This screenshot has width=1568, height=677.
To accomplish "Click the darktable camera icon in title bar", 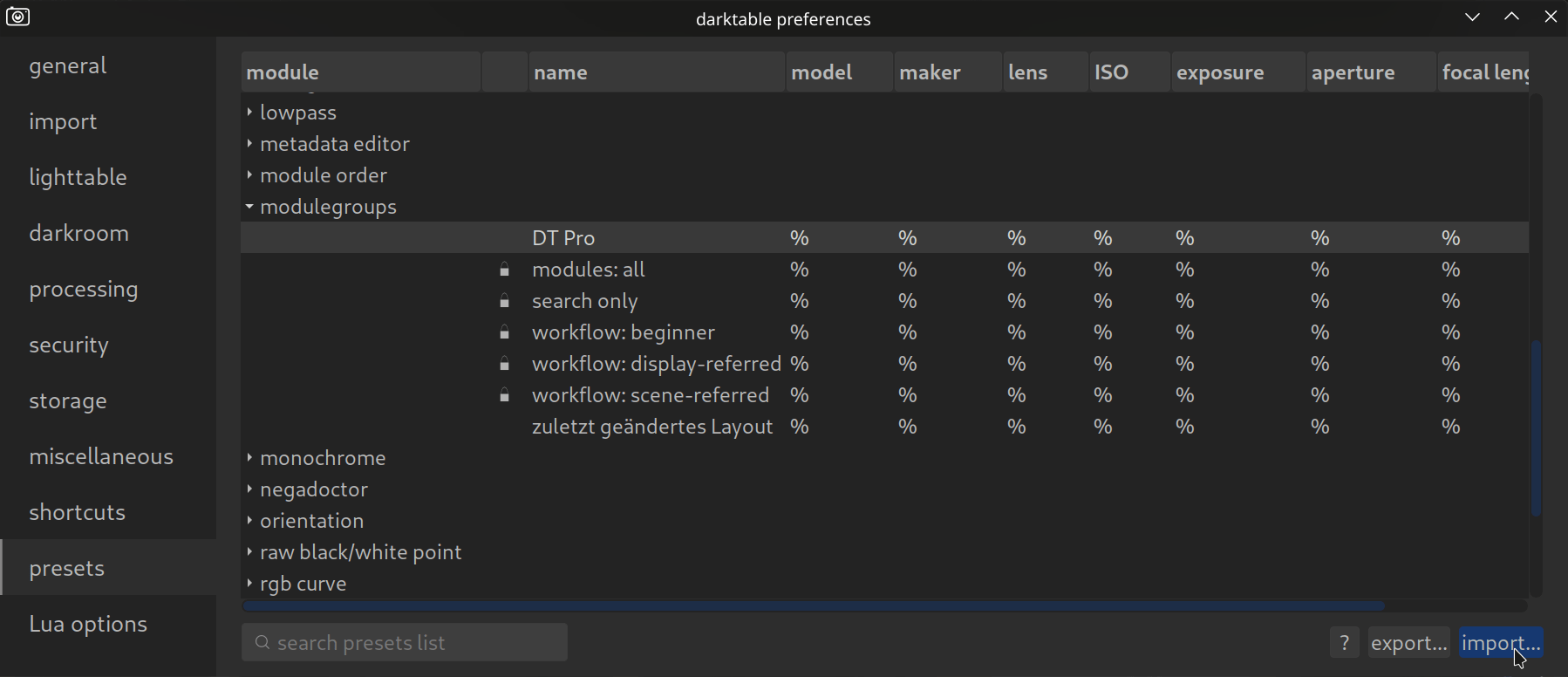I will click(x=17, y=17).
